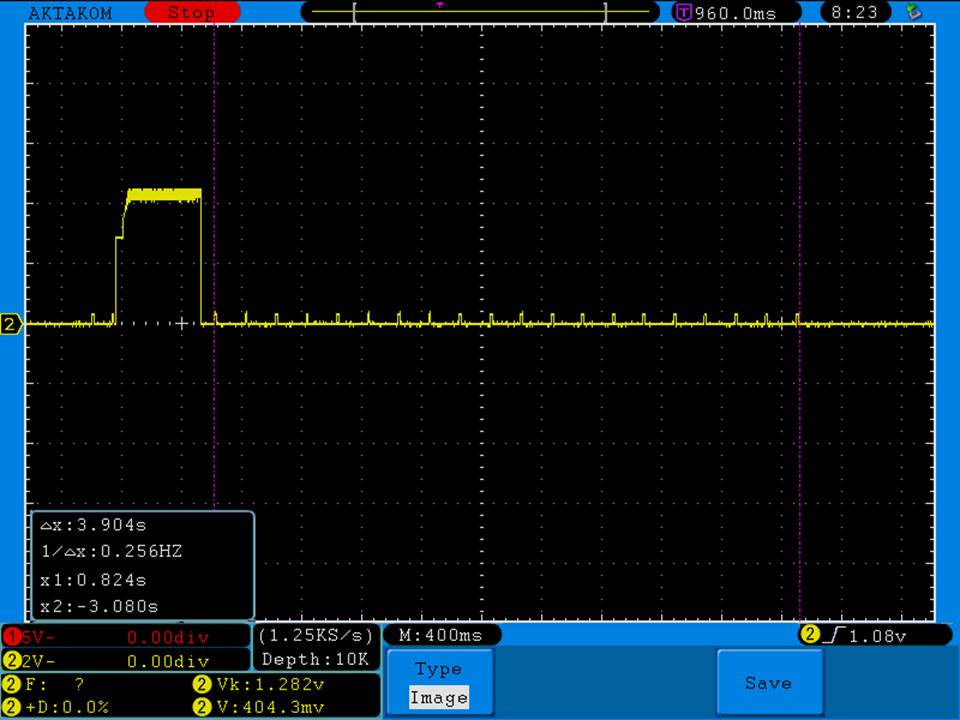Image resolution: width=960 pixels, height=720 pixels.
Task: Select the M:400ms timebase readout
Action: (441, 635)
